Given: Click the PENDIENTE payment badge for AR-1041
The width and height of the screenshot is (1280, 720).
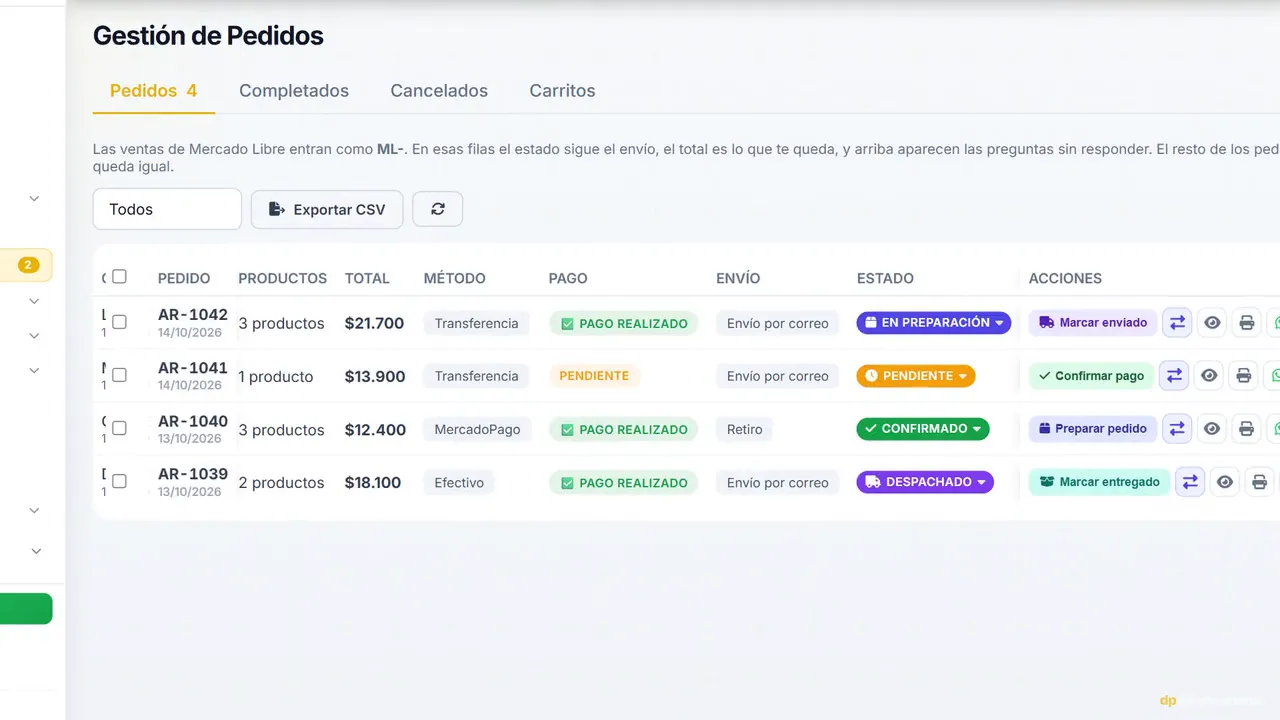Looking at the screenshot, I should (594, 376).
